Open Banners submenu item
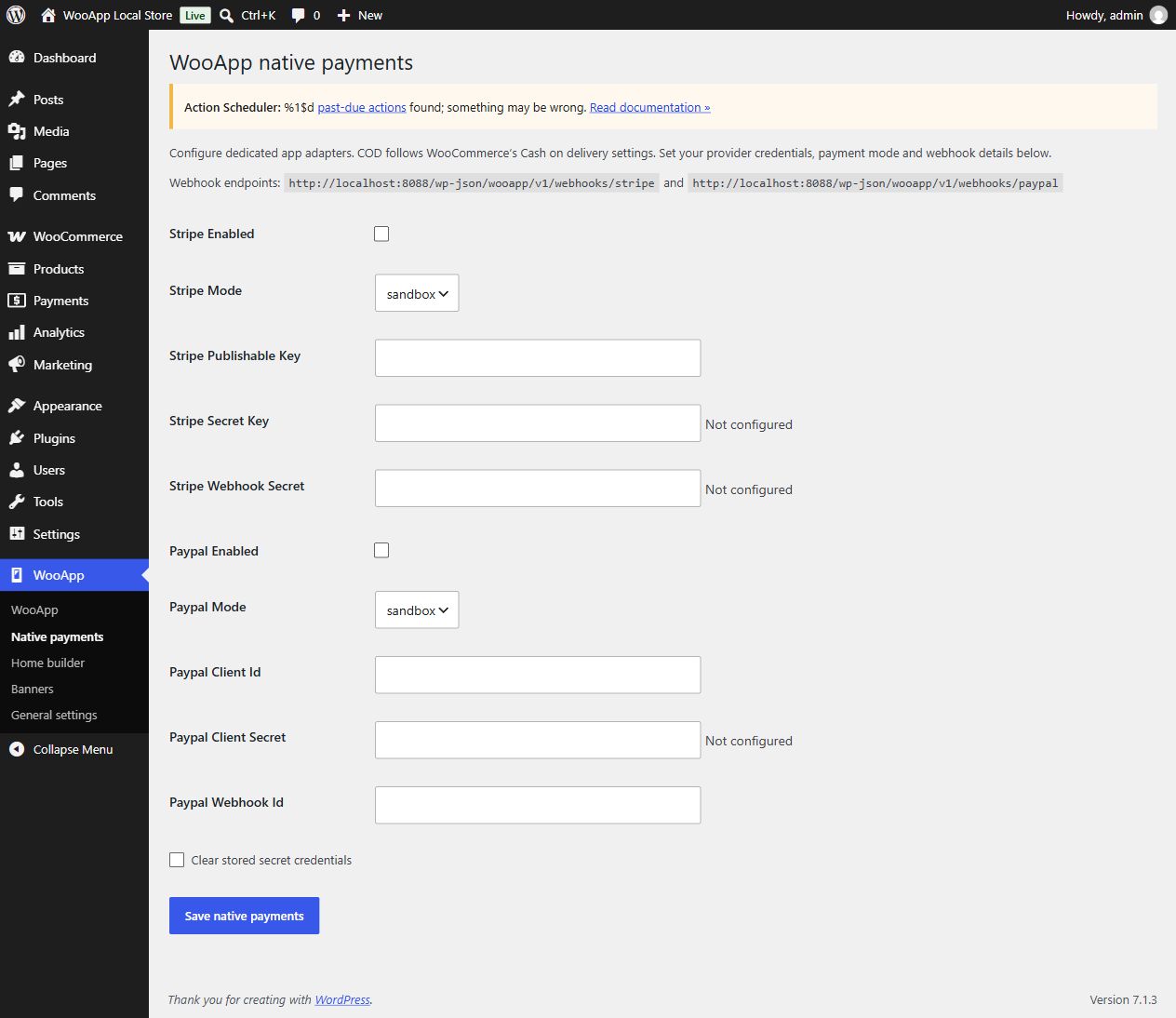Viewport: 1176px width, 1018px height. 33,689
